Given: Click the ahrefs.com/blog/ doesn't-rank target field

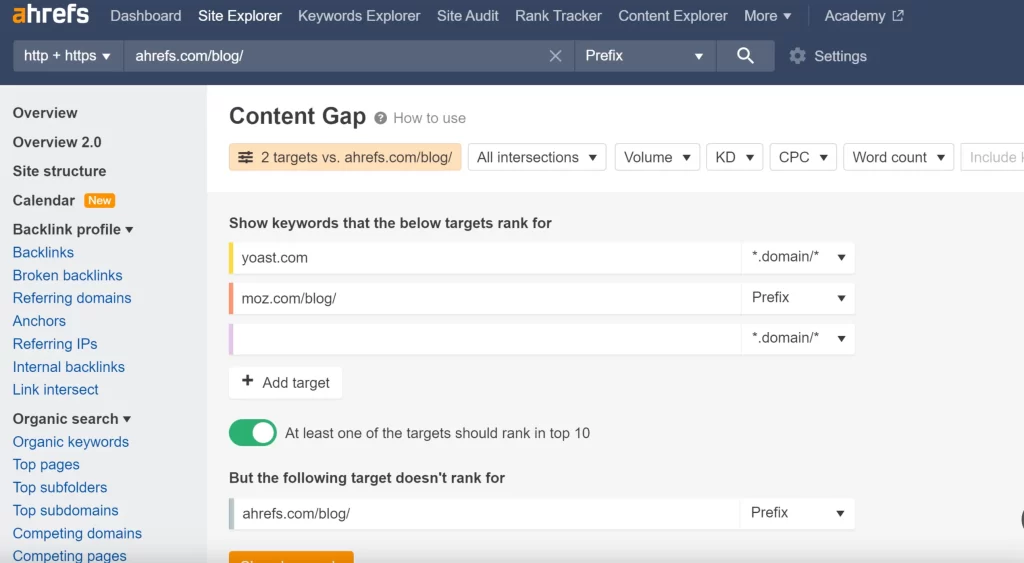Looking at the screenshot, I should point(487,513).
